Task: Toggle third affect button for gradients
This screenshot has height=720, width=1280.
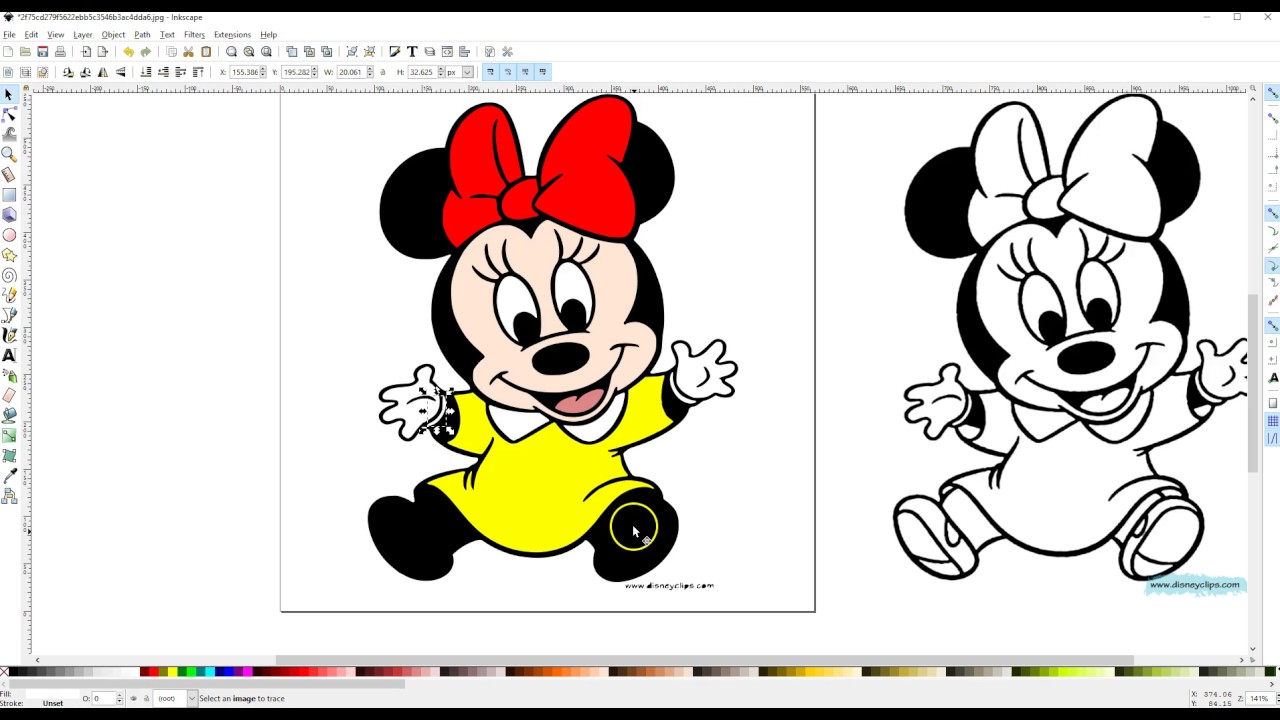Action: 525,72
